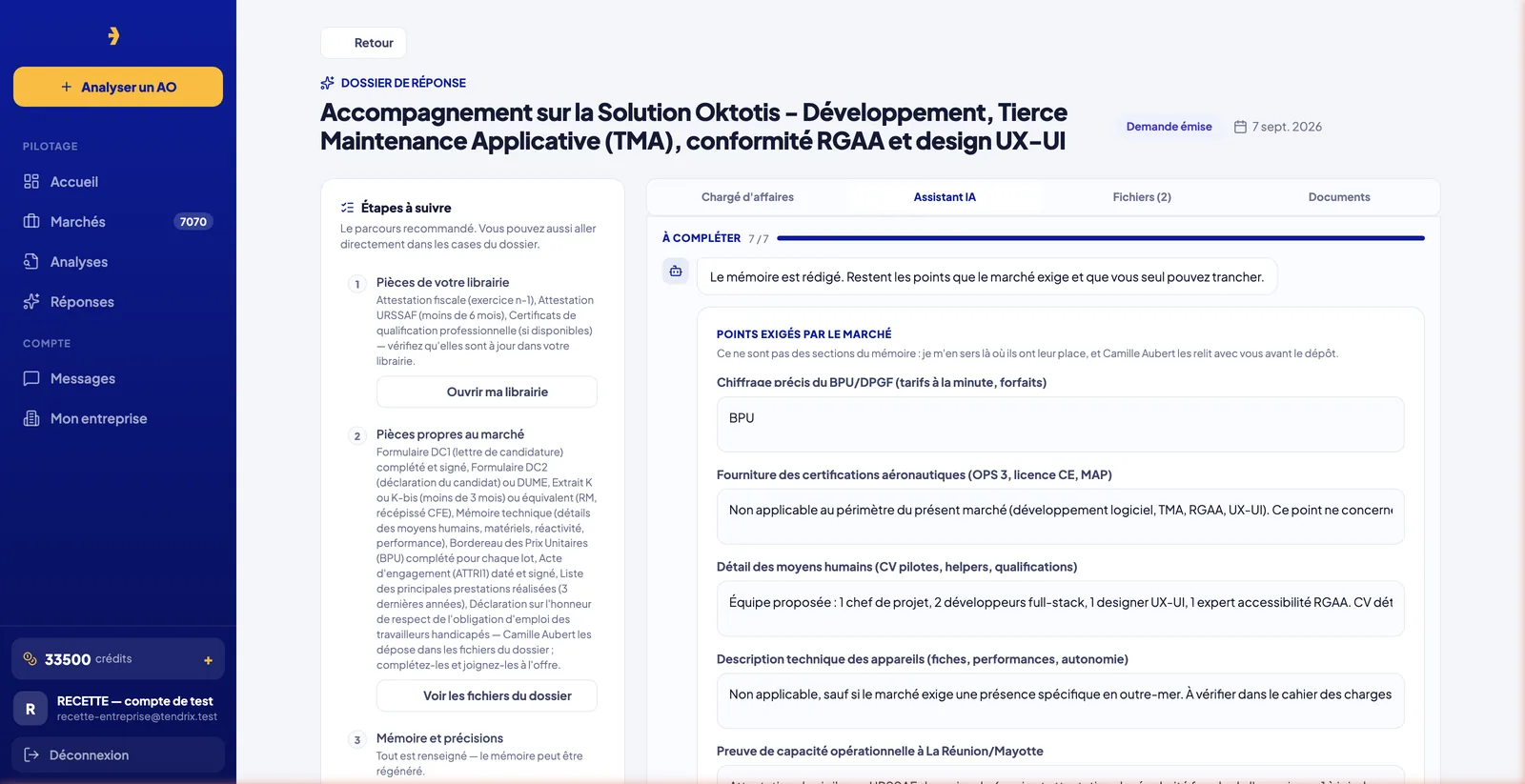1525x784 pixels.
Task: Click the checklist icon beside Étapes à suivre
Action: point(347,208)
